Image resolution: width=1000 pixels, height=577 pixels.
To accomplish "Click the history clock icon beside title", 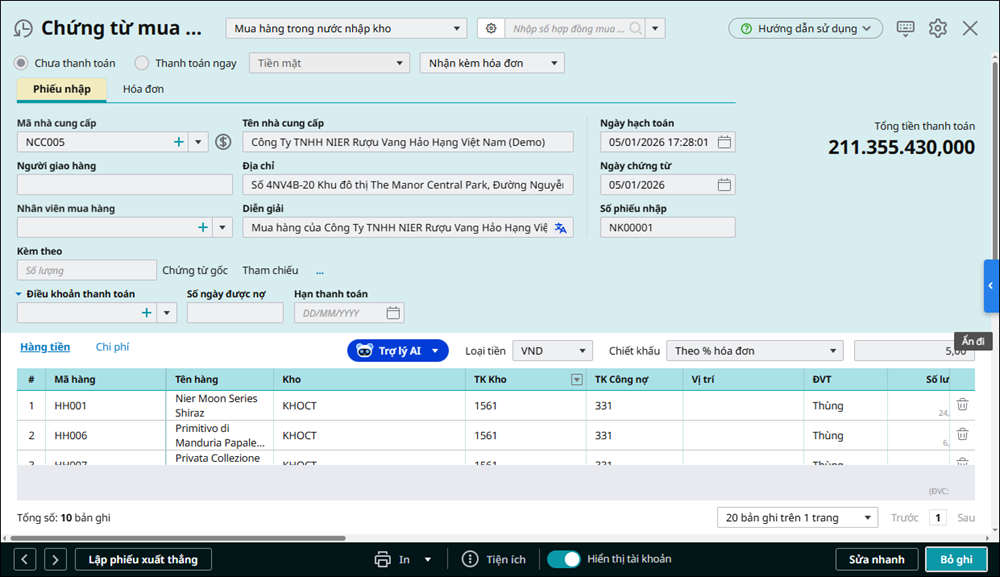I will pyautogui.click(x=23, y=29).
